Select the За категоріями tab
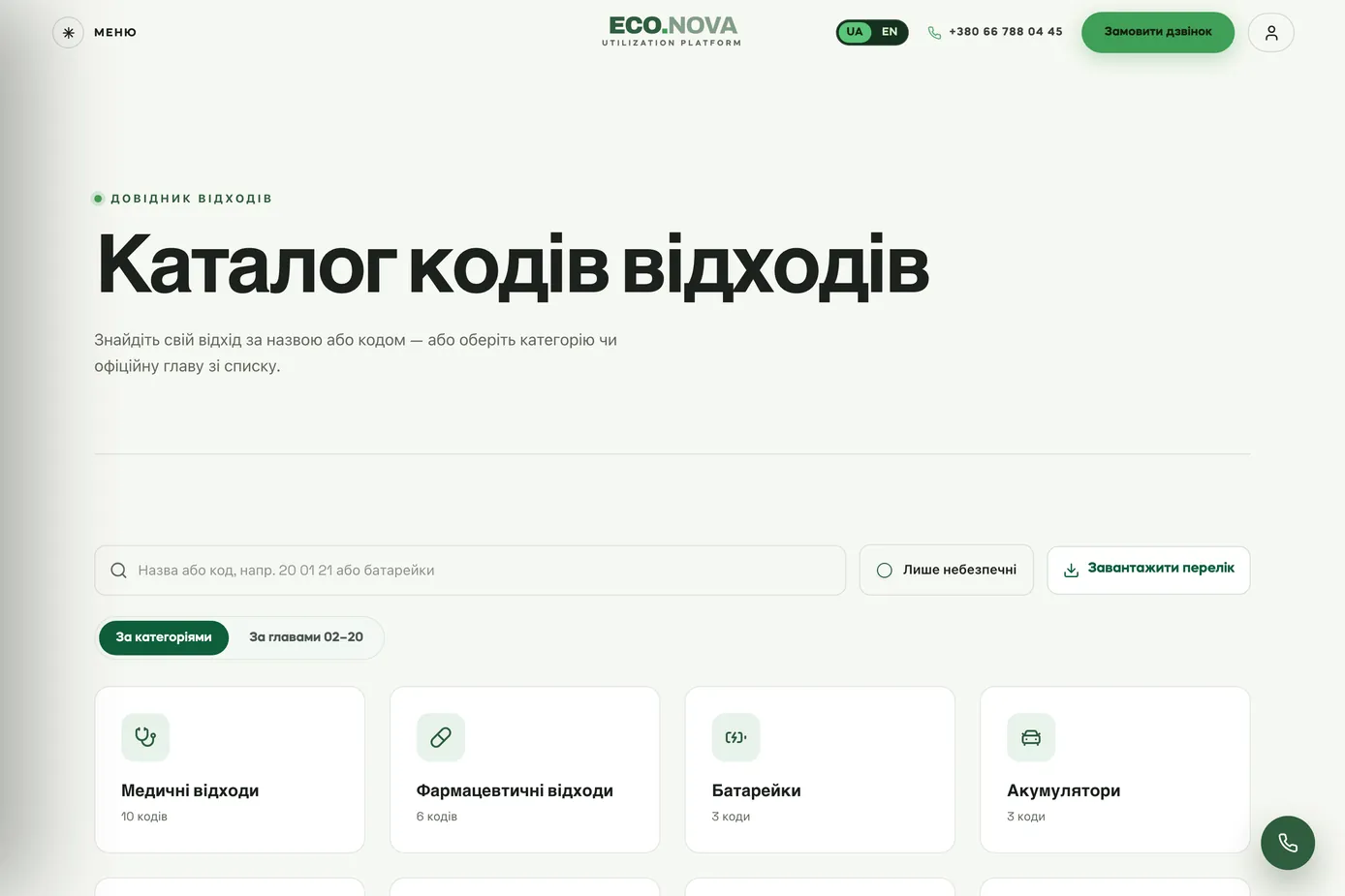 pyautogui.click(x=164, y=637)
